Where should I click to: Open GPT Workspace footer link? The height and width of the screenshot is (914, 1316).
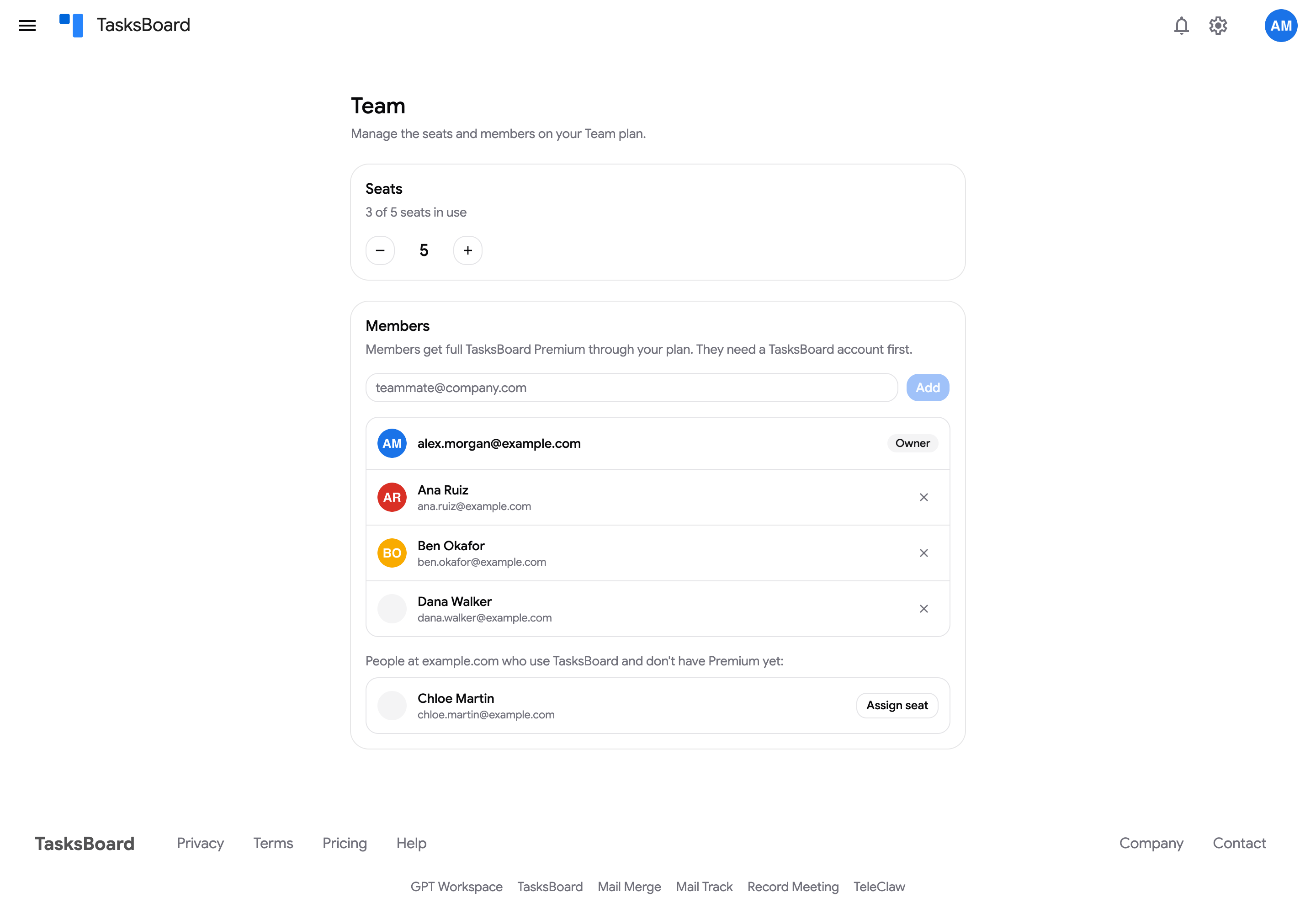point(456,887)
